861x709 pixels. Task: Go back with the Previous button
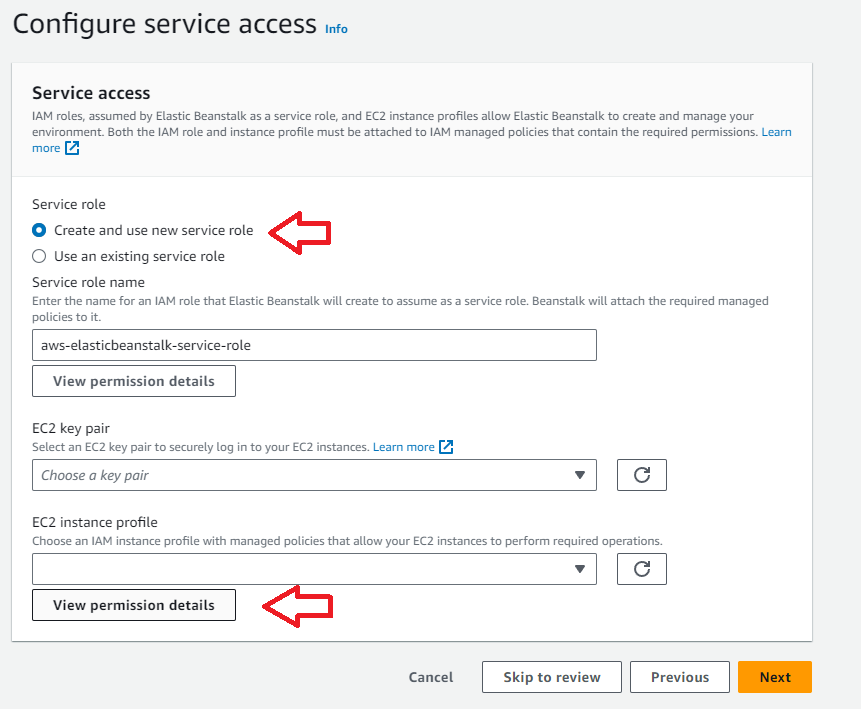pos(680,677)
